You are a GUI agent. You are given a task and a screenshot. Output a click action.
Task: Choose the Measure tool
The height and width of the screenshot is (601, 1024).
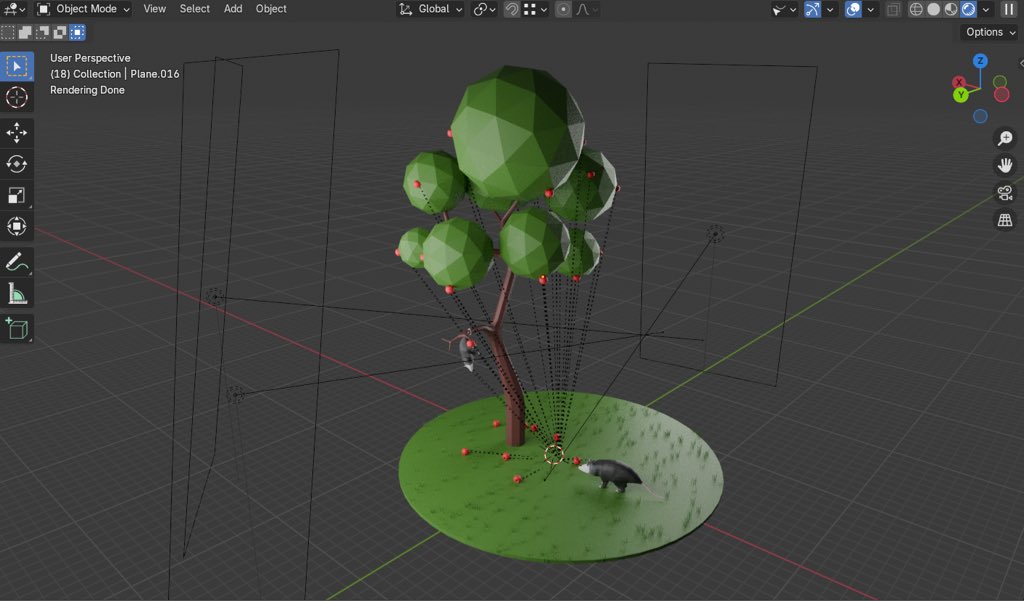click(16, 294)
